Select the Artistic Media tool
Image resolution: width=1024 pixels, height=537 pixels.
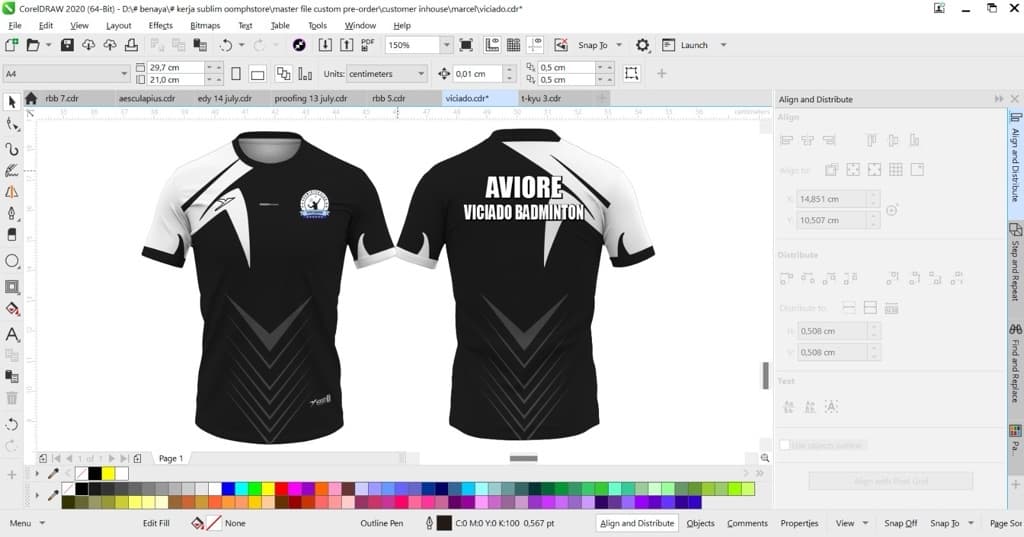pyautogui.click(x=12, y=171)
